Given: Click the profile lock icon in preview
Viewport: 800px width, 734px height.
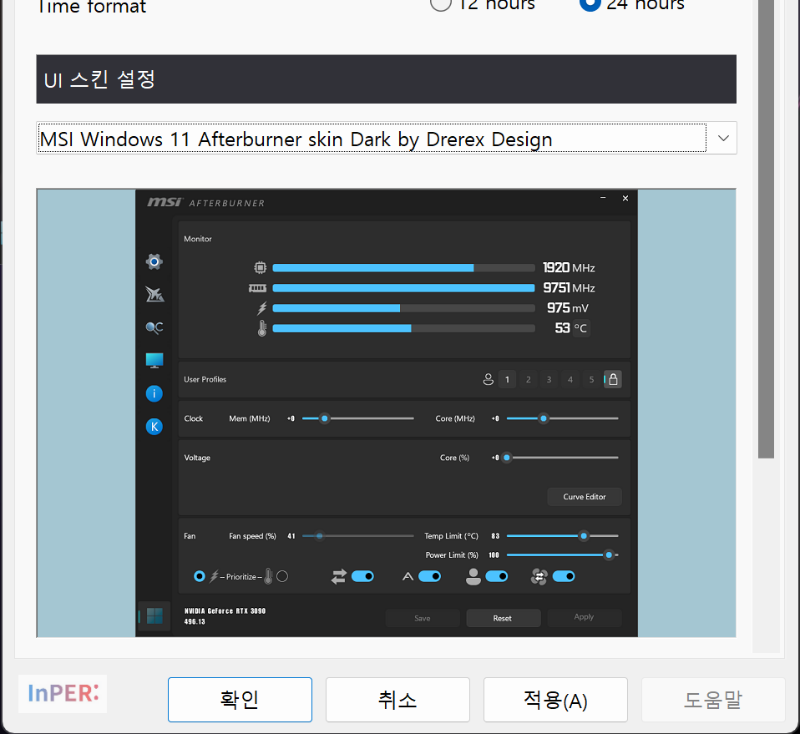Looking at the screenshot, I should [613, 379].
